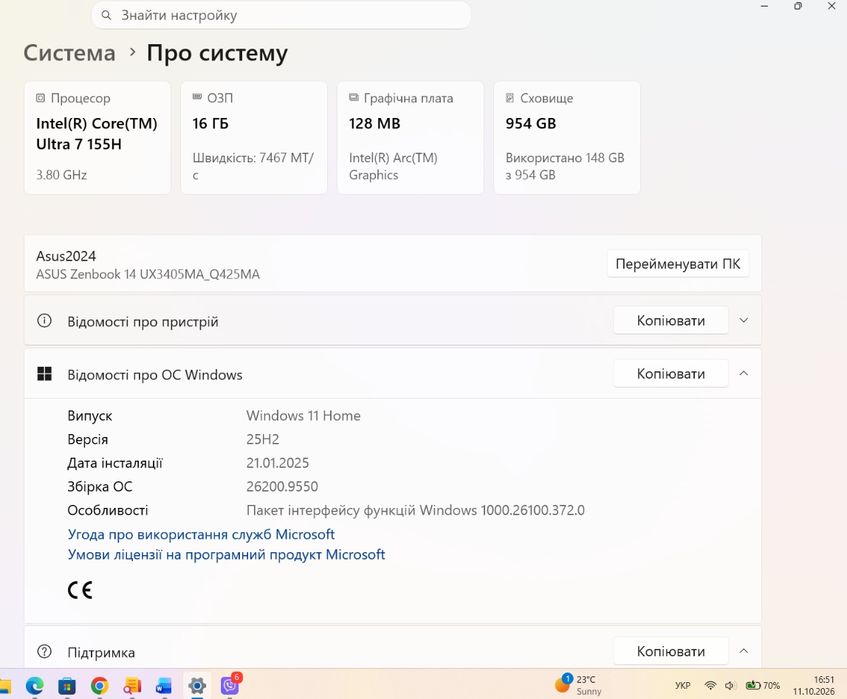Click the Особливості label

[x=108, y=510]
